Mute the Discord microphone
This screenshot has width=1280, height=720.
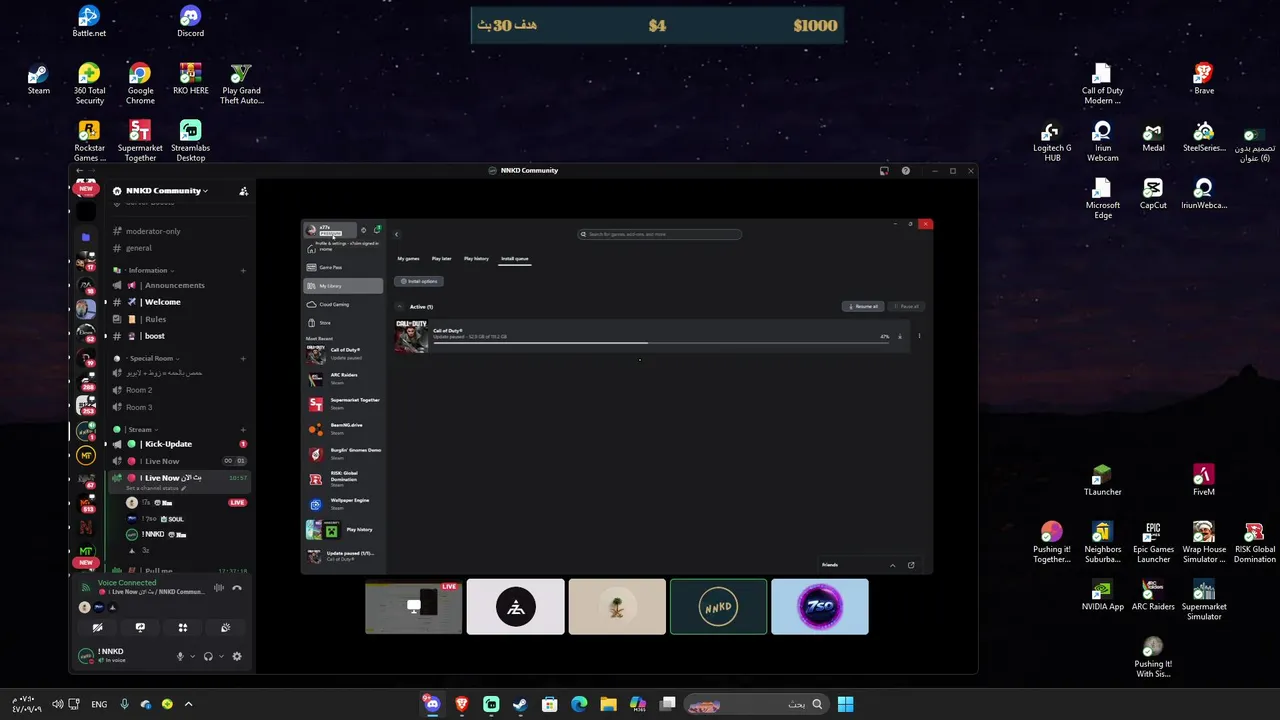click(x=181, y=656)
